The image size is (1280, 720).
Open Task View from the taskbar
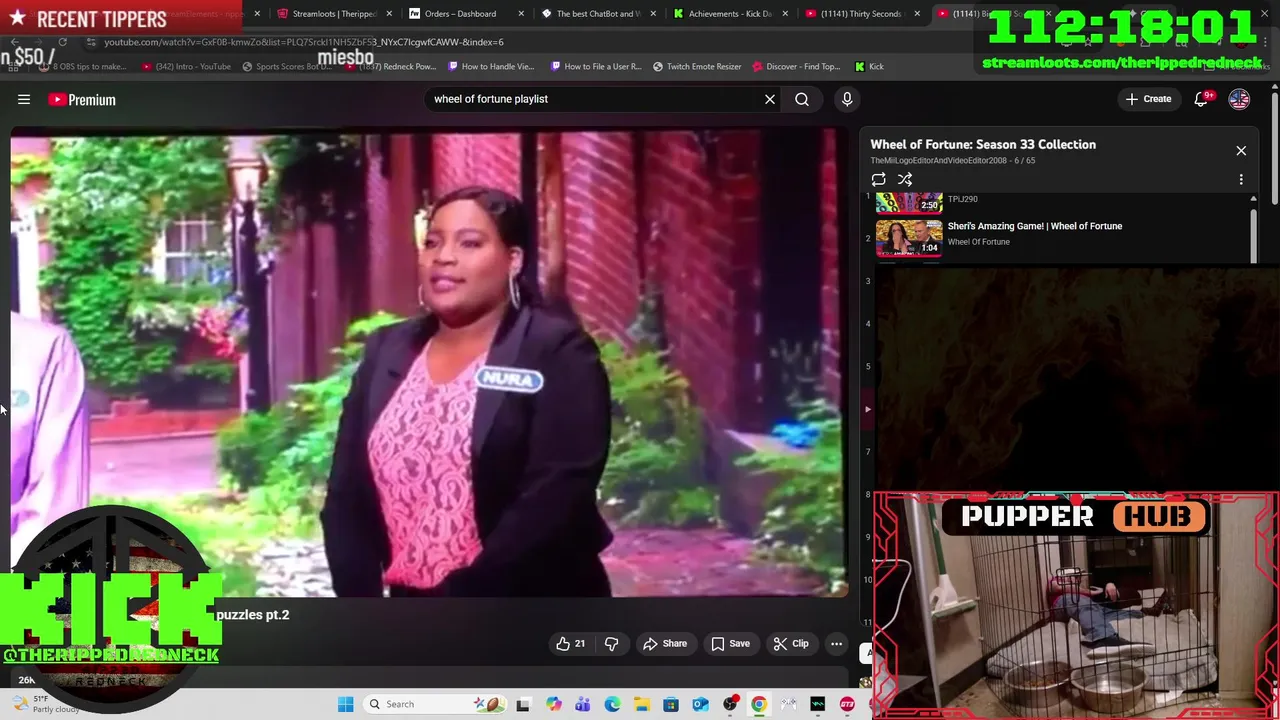tap(523, 704)
